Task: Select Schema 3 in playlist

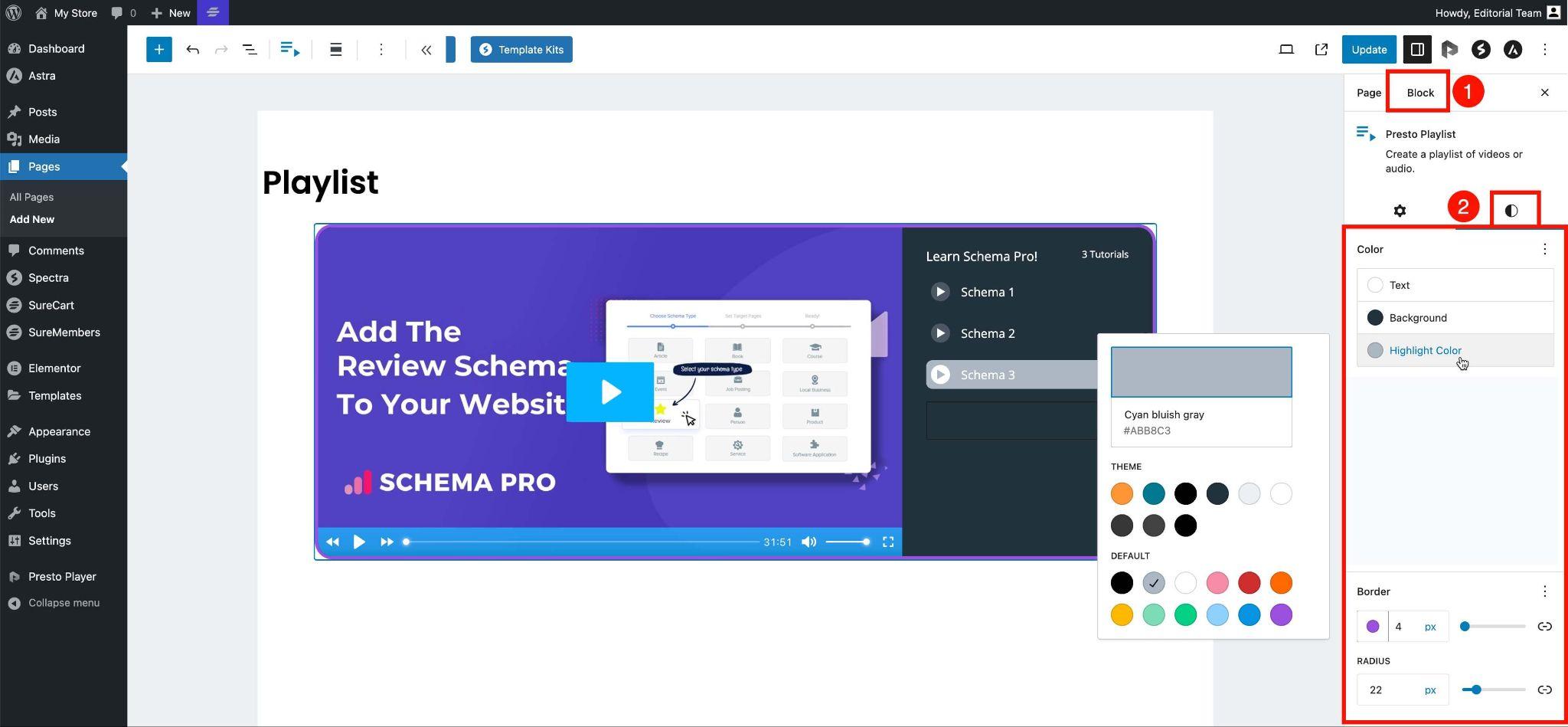Action: tap(1012, 375)
